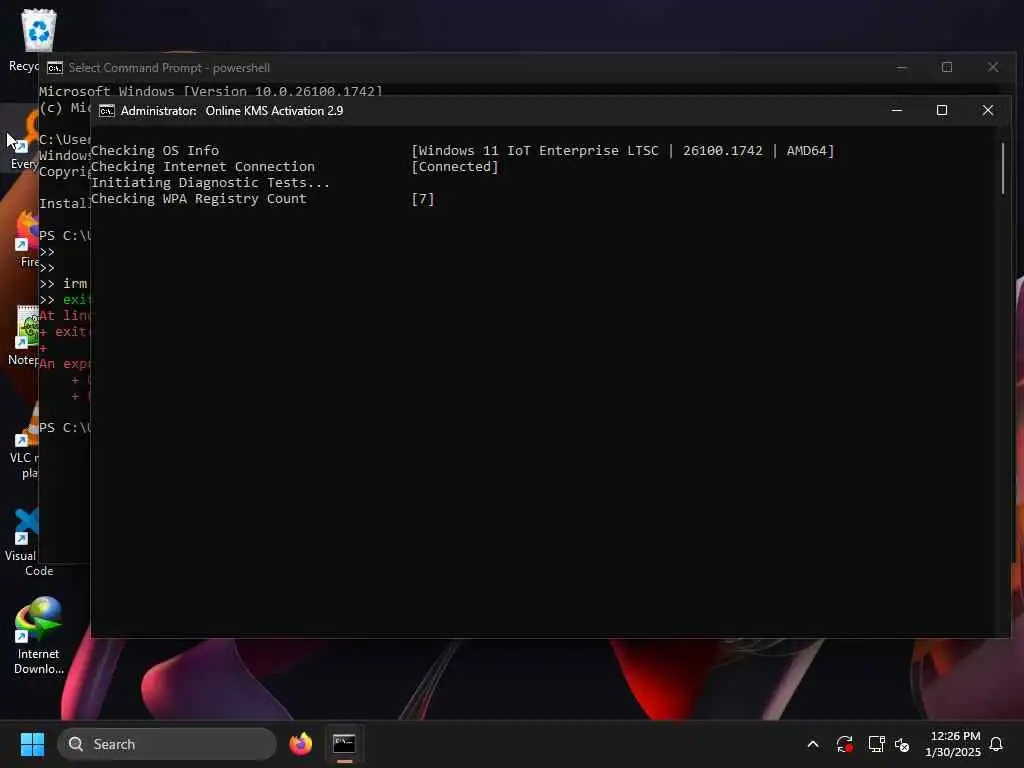Click the Select Command Prompt window's title icon
This screenshot has width=1024, height=768.
55,68
